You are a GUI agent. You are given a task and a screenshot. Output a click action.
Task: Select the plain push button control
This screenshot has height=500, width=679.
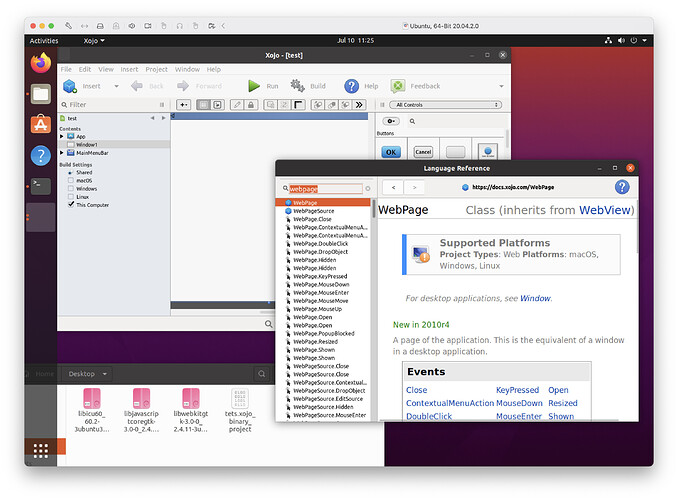pos(456,152)
